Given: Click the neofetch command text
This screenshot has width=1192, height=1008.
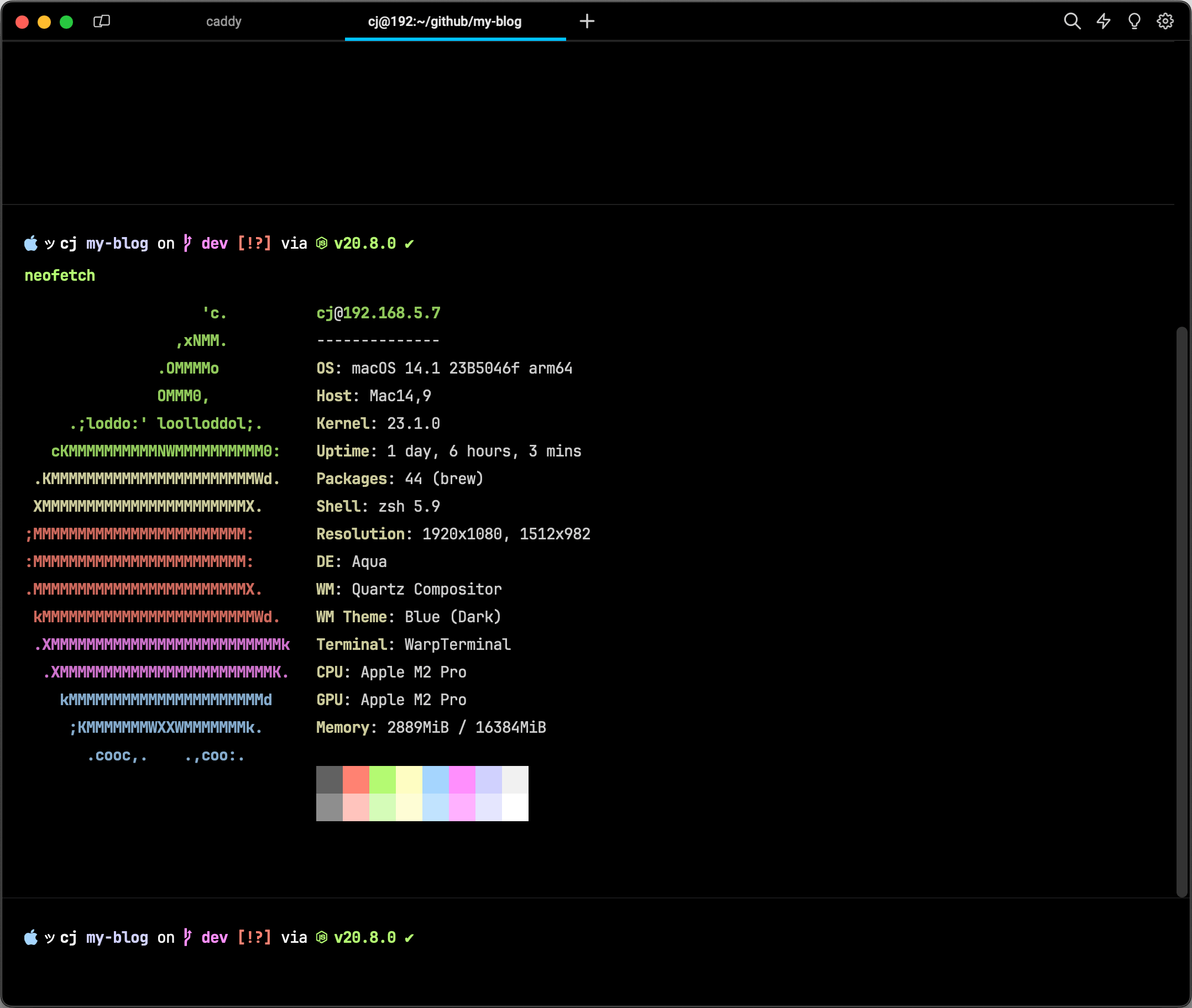Looking at the screenshot, I should point(60,275).
